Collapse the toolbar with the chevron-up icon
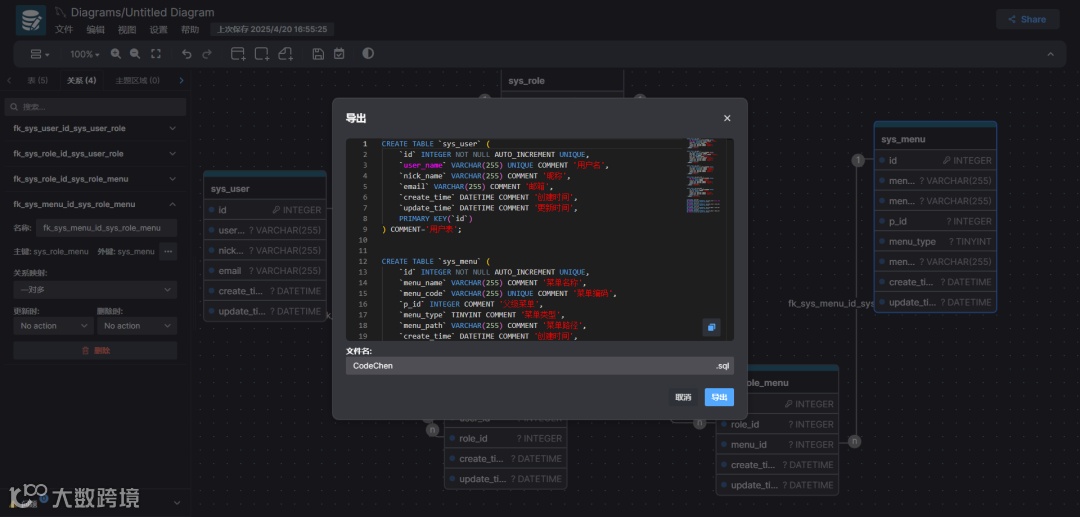Screen dimensions: 1080x517 (1050, 54)
